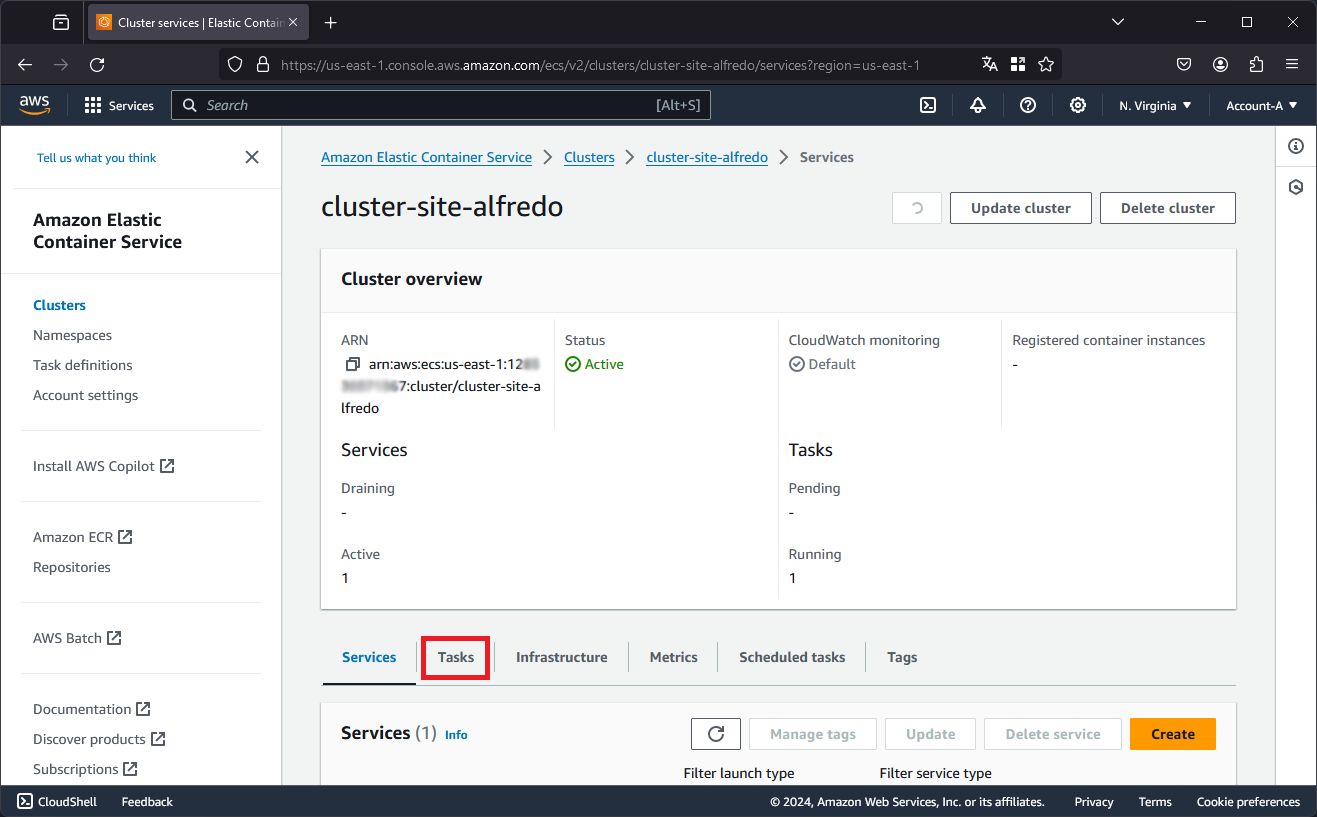The image size is (1317, 817).
Task: Open the Terms footer link
Action: (x=1155, y=802)
